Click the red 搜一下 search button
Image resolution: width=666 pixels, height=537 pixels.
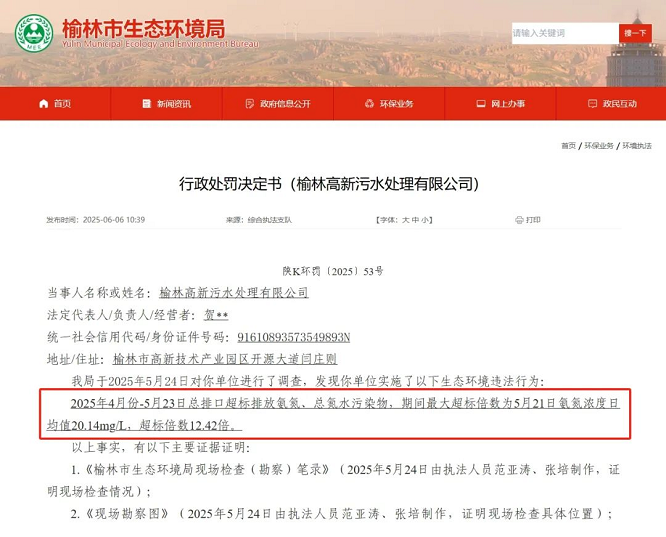(635, 33)
